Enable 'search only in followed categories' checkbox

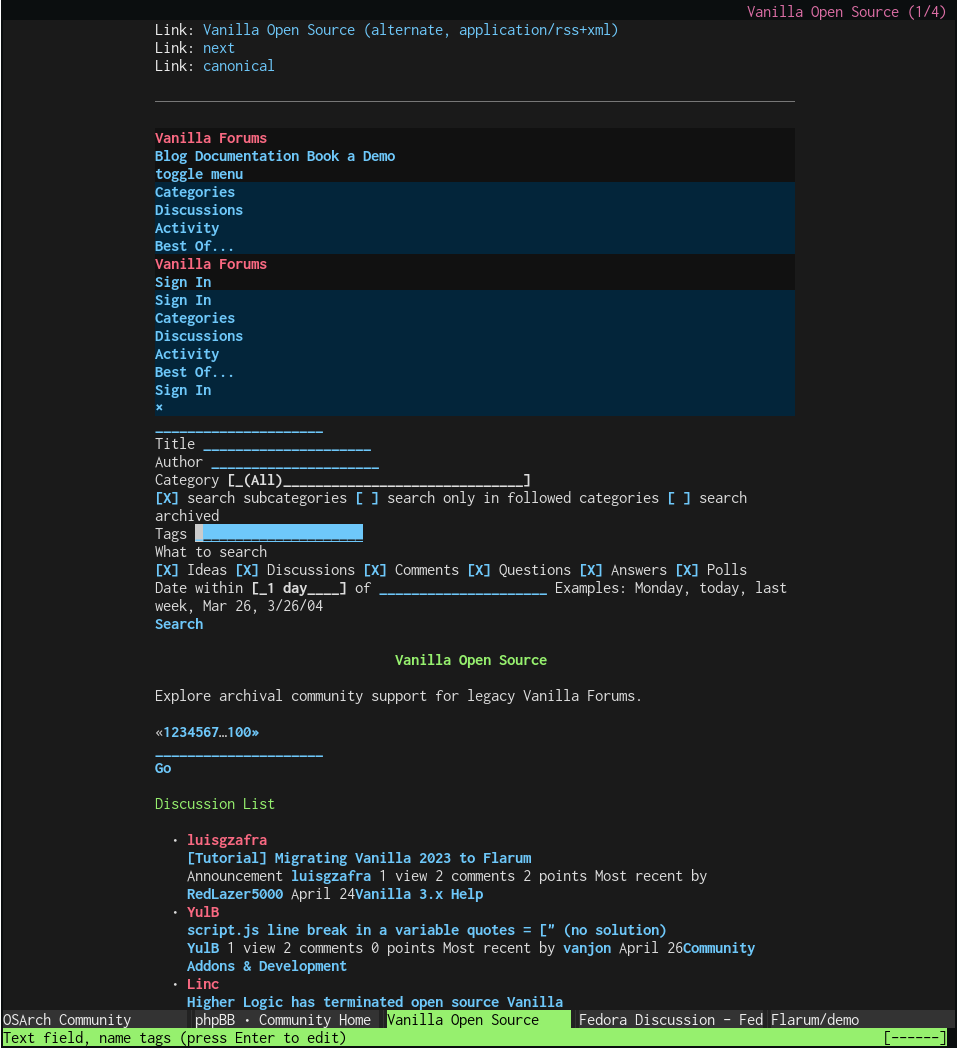pyautogui.click(x=367, y=498)
